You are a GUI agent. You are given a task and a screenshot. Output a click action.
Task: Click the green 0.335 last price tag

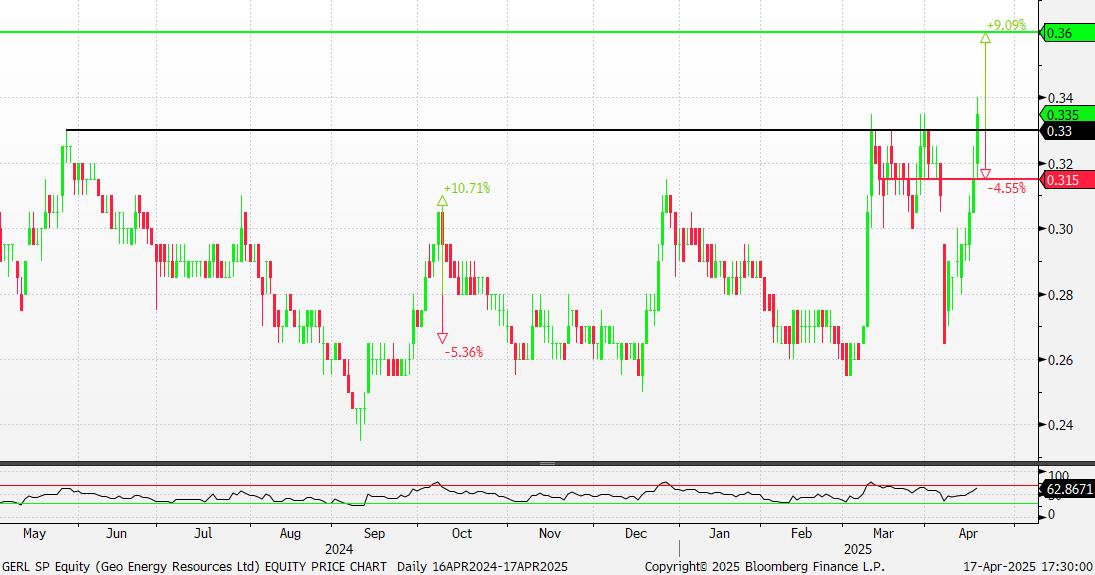1062,115
